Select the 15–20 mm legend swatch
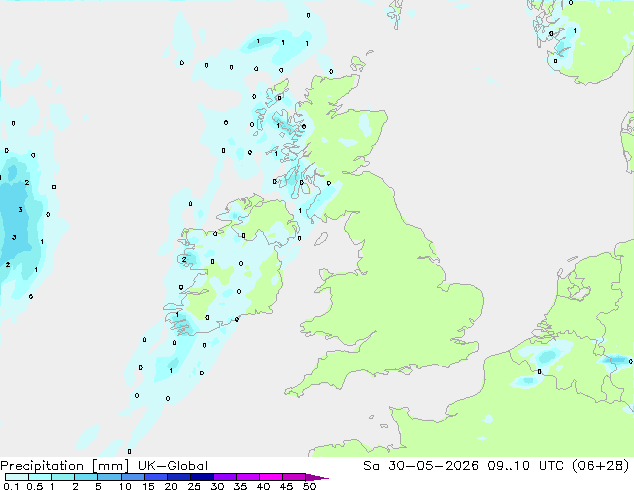The image size is (634, 490). [155, 477]
